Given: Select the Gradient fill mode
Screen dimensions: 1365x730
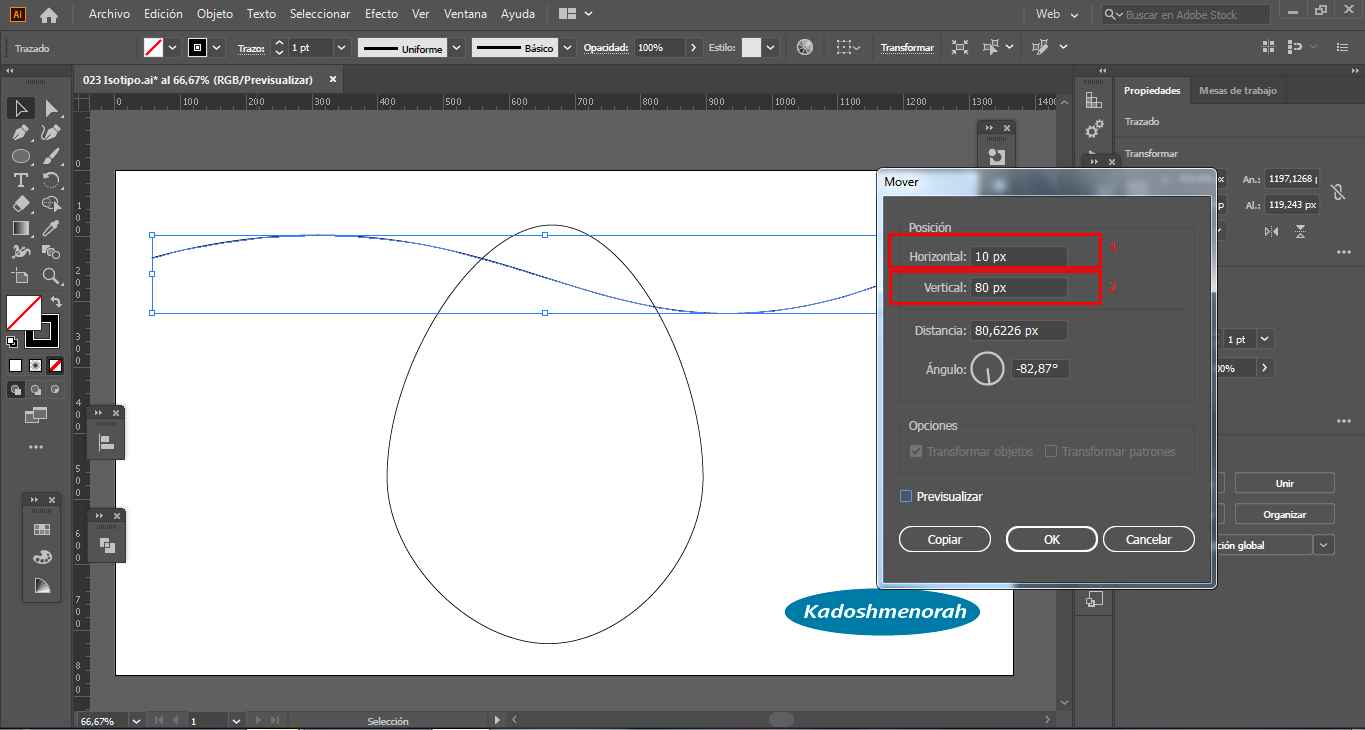Looking at the screenshot, I should coord(35,365).
